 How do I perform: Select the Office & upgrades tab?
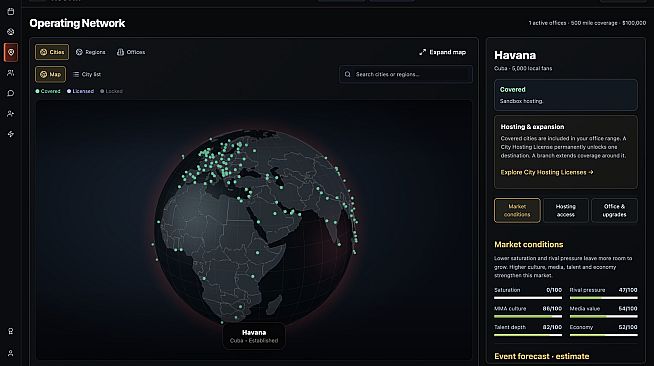(614, 211)
